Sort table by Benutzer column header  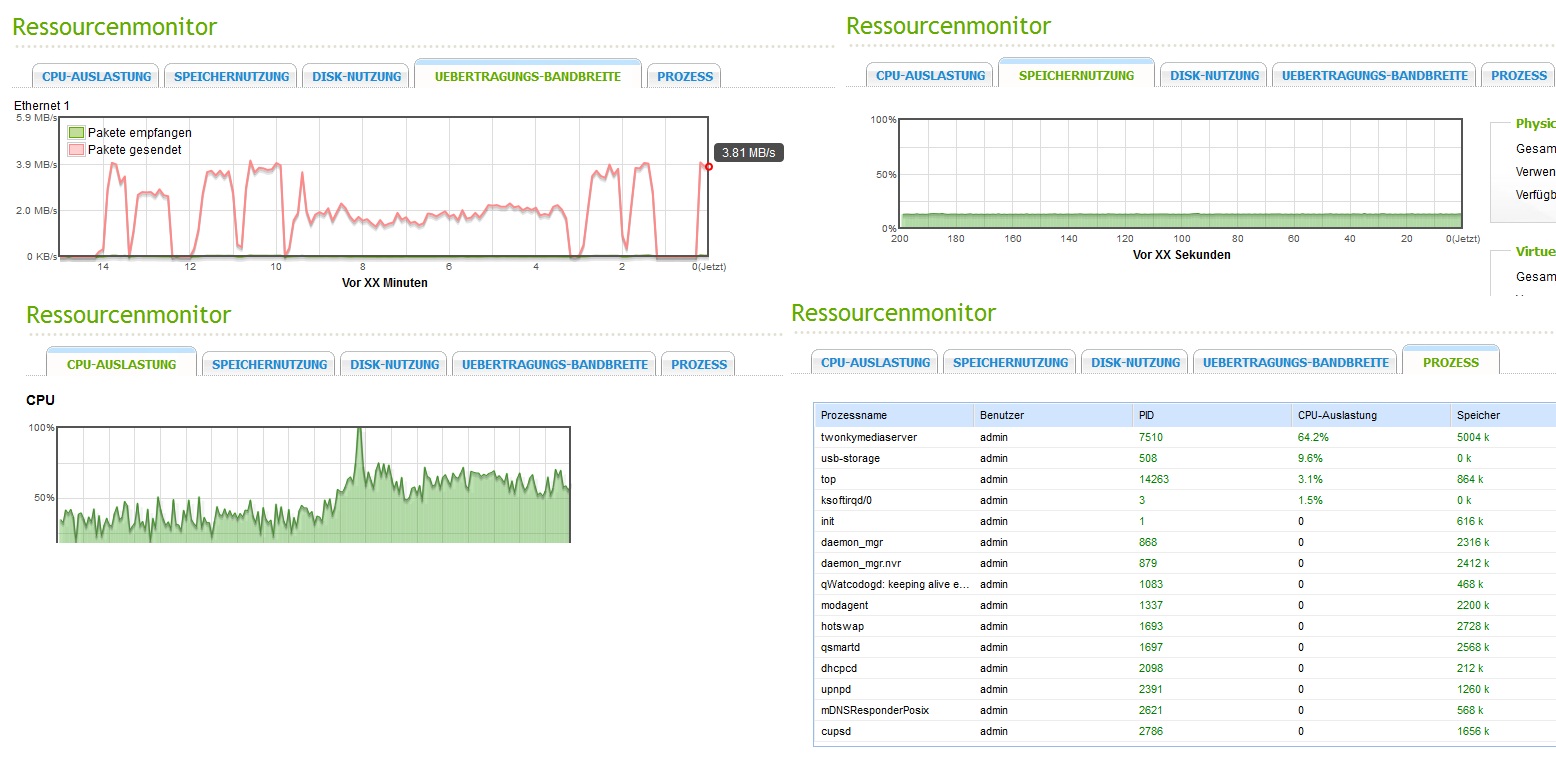[x=1052, y=415]
